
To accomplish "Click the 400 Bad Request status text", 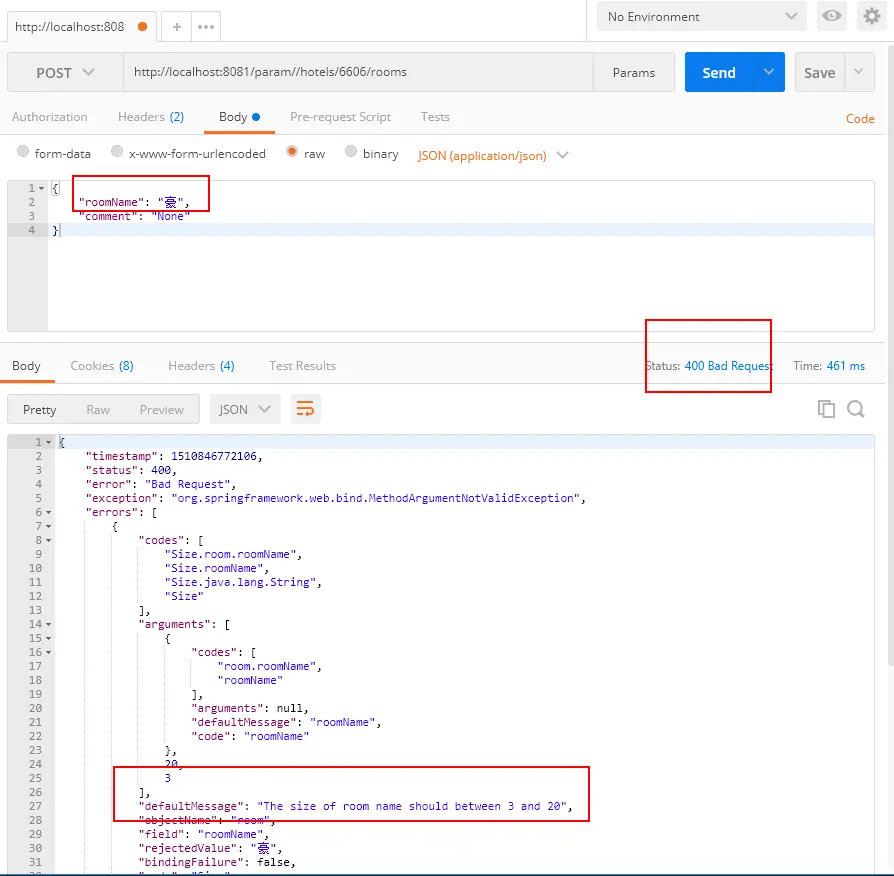I will (x=728, y=366).
